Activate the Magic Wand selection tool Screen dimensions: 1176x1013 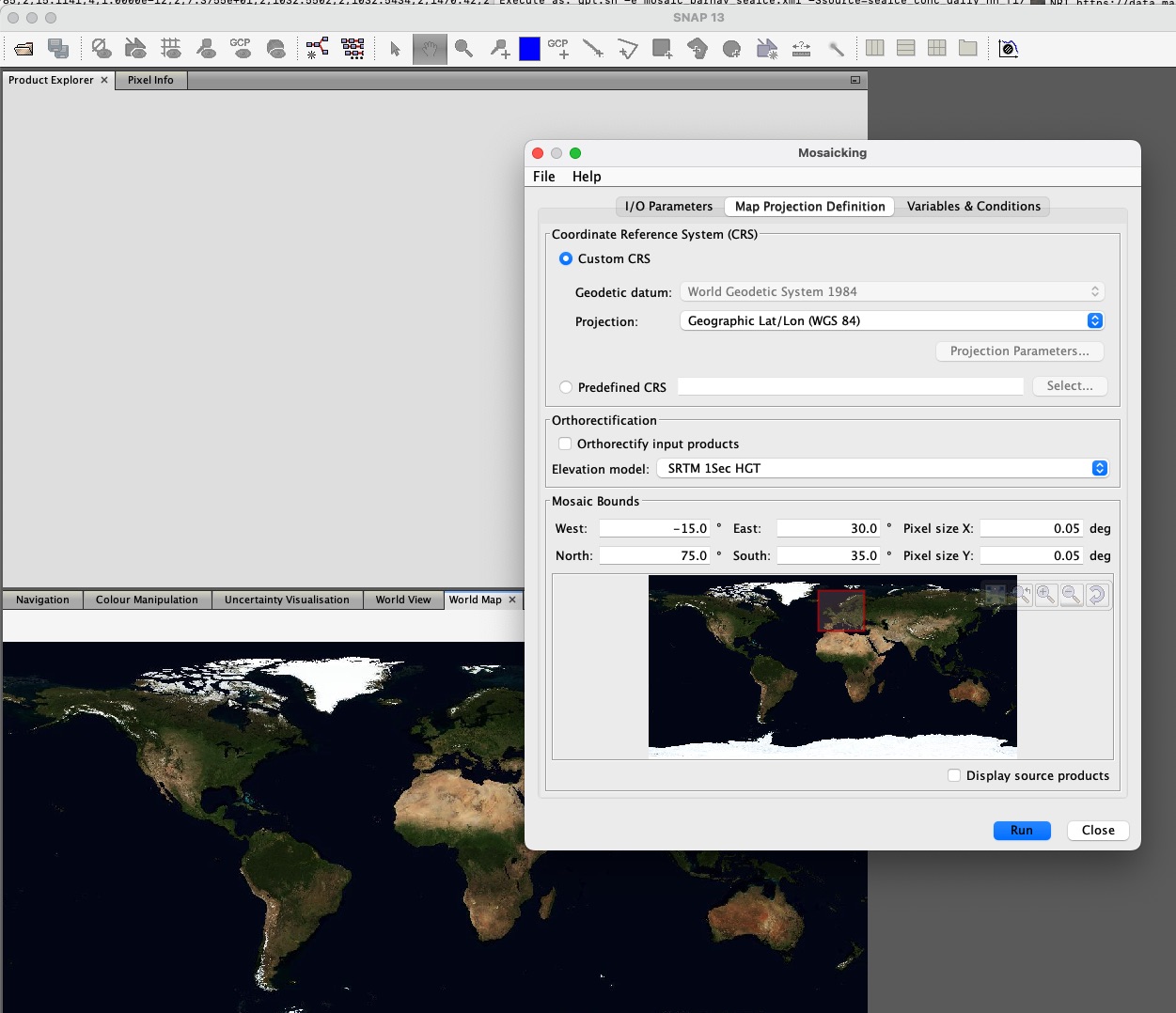[837, 49]
